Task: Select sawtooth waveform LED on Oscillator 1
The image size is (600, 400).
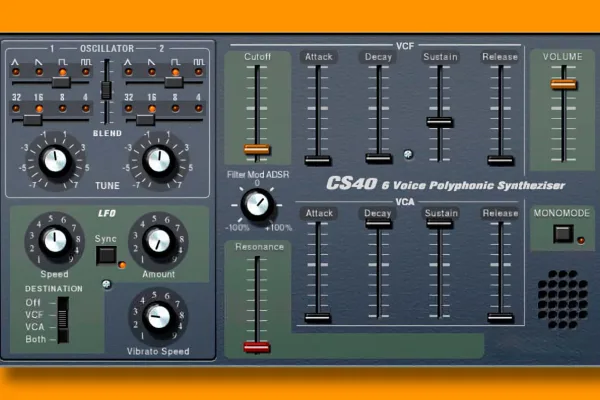Action: [x=39, y=72]
